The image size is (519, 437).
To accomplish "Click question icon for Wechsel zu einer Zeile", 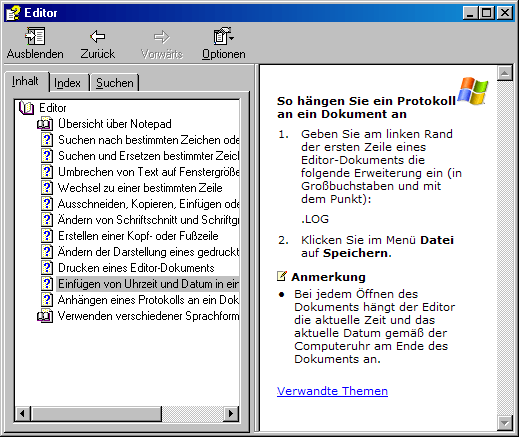I will pos(47,188).
